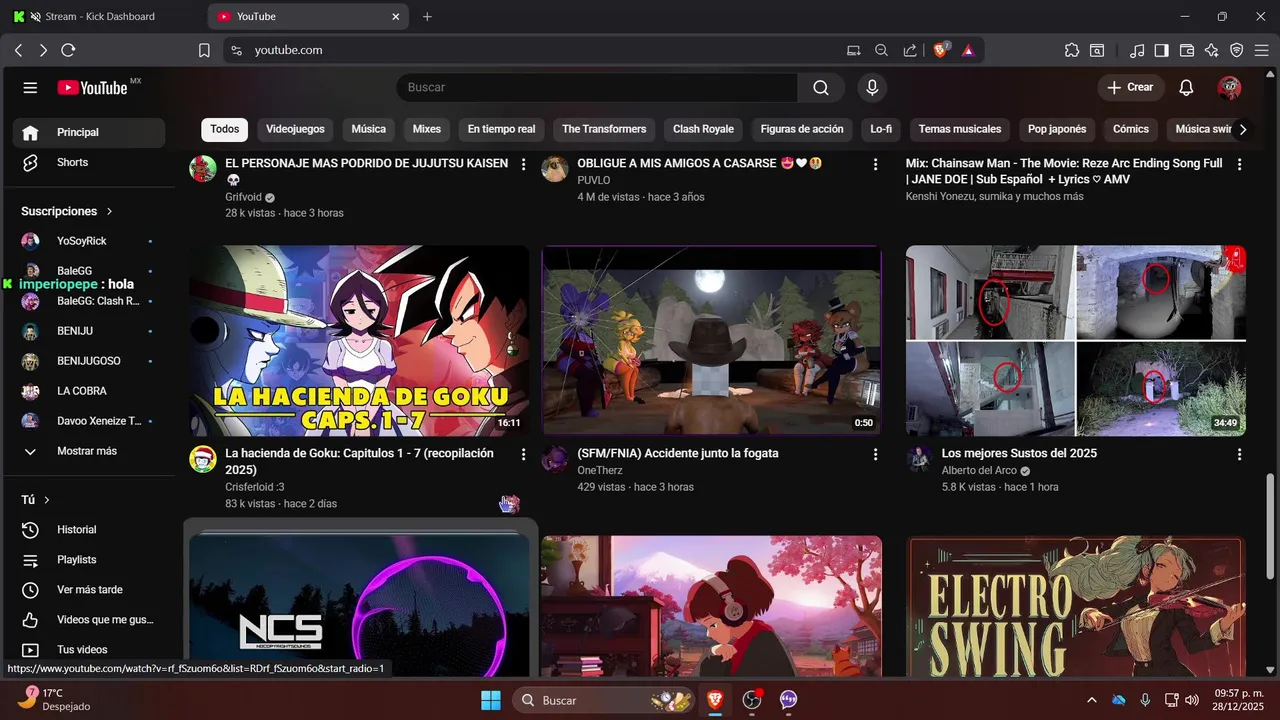The image size is (1280, 720).
Task: Reload the page in the browser
Action: point(68,50)
